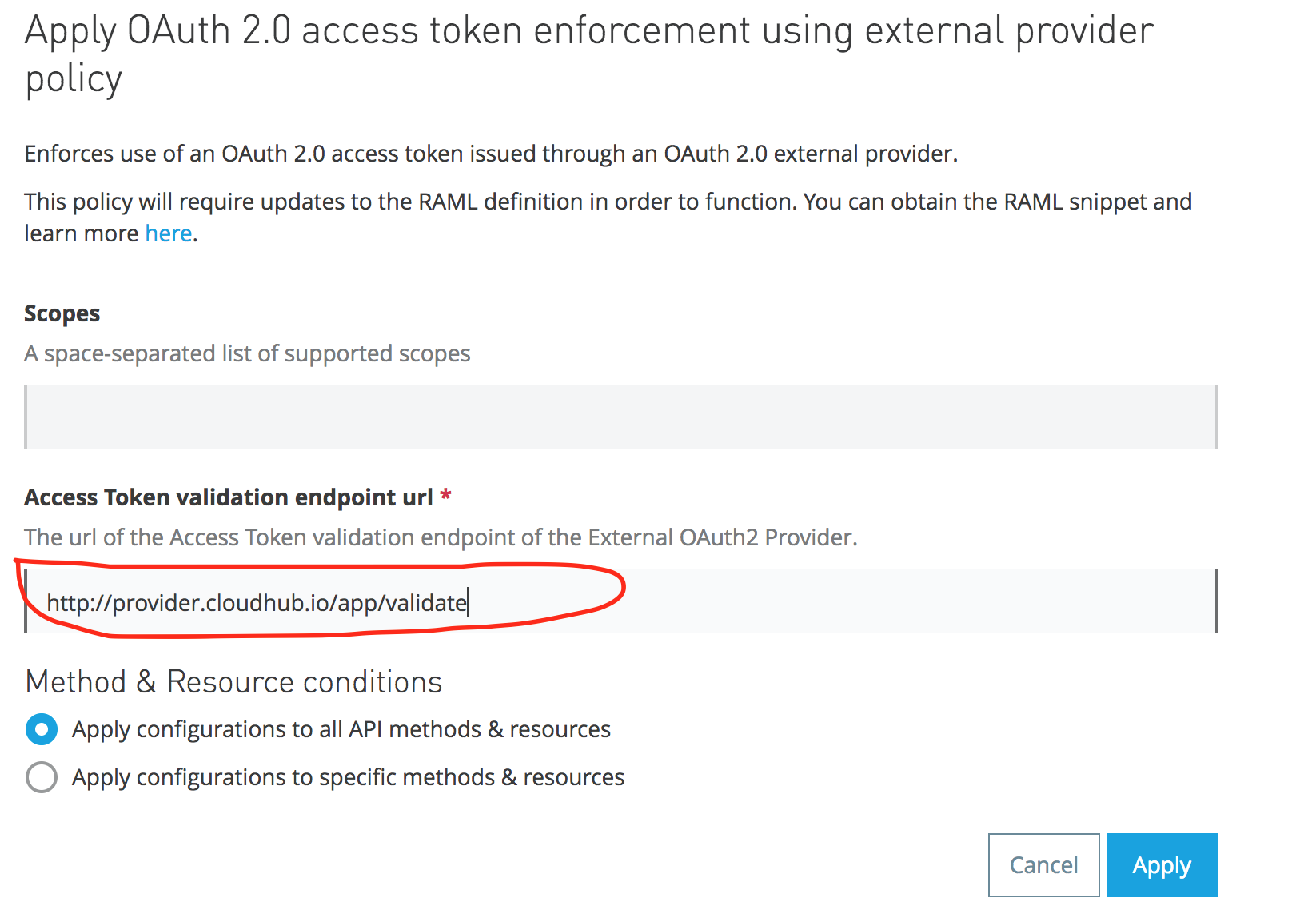Image resolution: width=1316 pixels, height=918 pixels.
Task: Click the "Enforces use of an OAuth 2.0" description
Action: click(x=491, y=154)
